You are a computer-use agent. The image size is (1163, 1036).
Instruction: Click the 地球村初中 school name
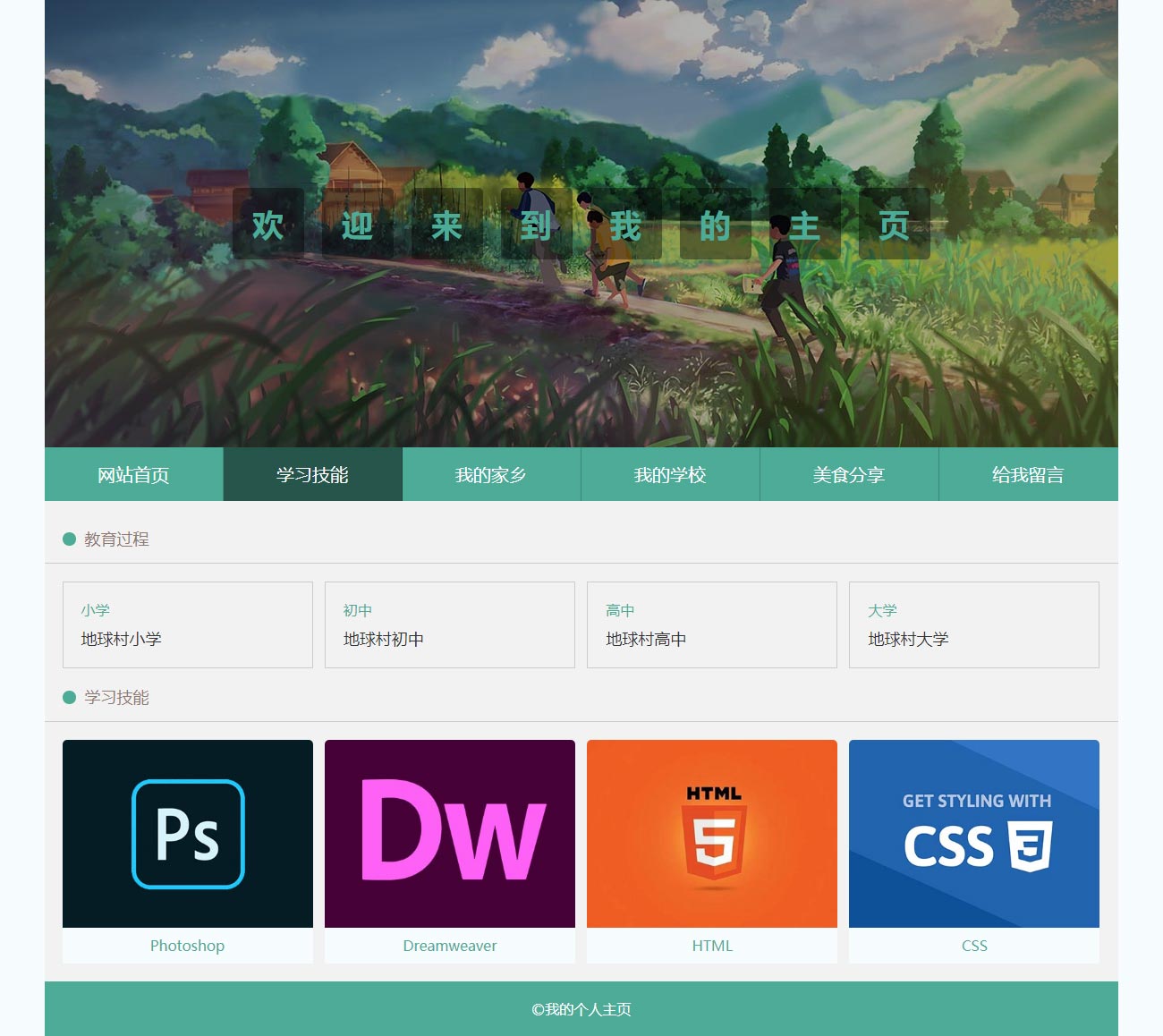point(384,639)
